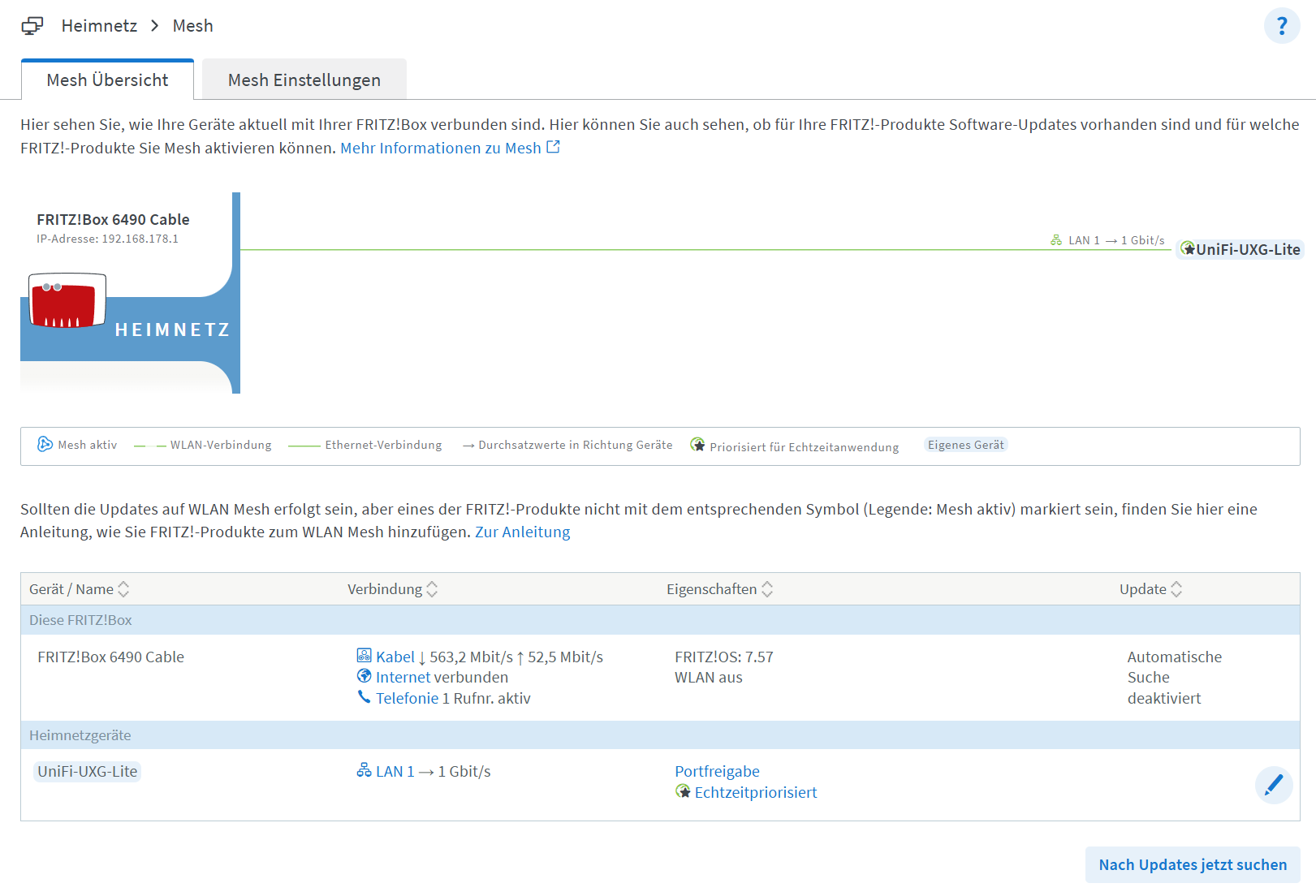Select the Mesh Übersicht tab
Screen dimensions: 1316x896
coord(107,80)
